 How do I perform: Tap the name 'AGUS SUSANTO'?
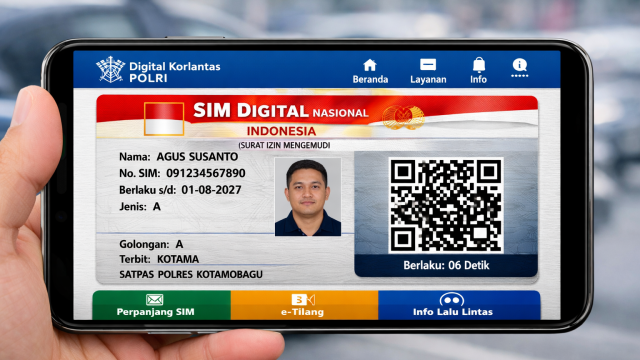tap(198, 157)
